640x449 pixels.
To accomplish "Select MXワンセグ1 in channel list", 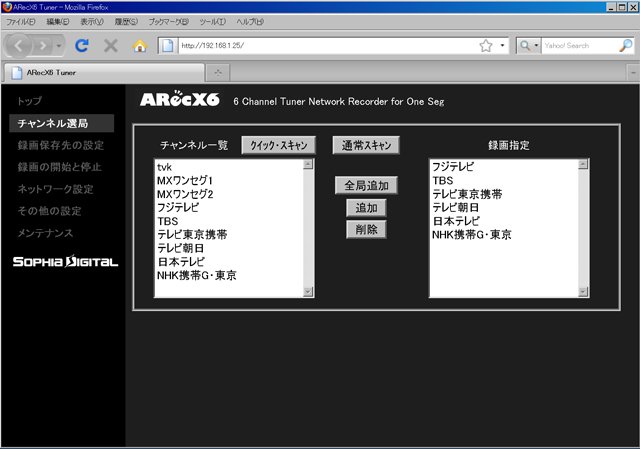I will [x=229, y=180].
